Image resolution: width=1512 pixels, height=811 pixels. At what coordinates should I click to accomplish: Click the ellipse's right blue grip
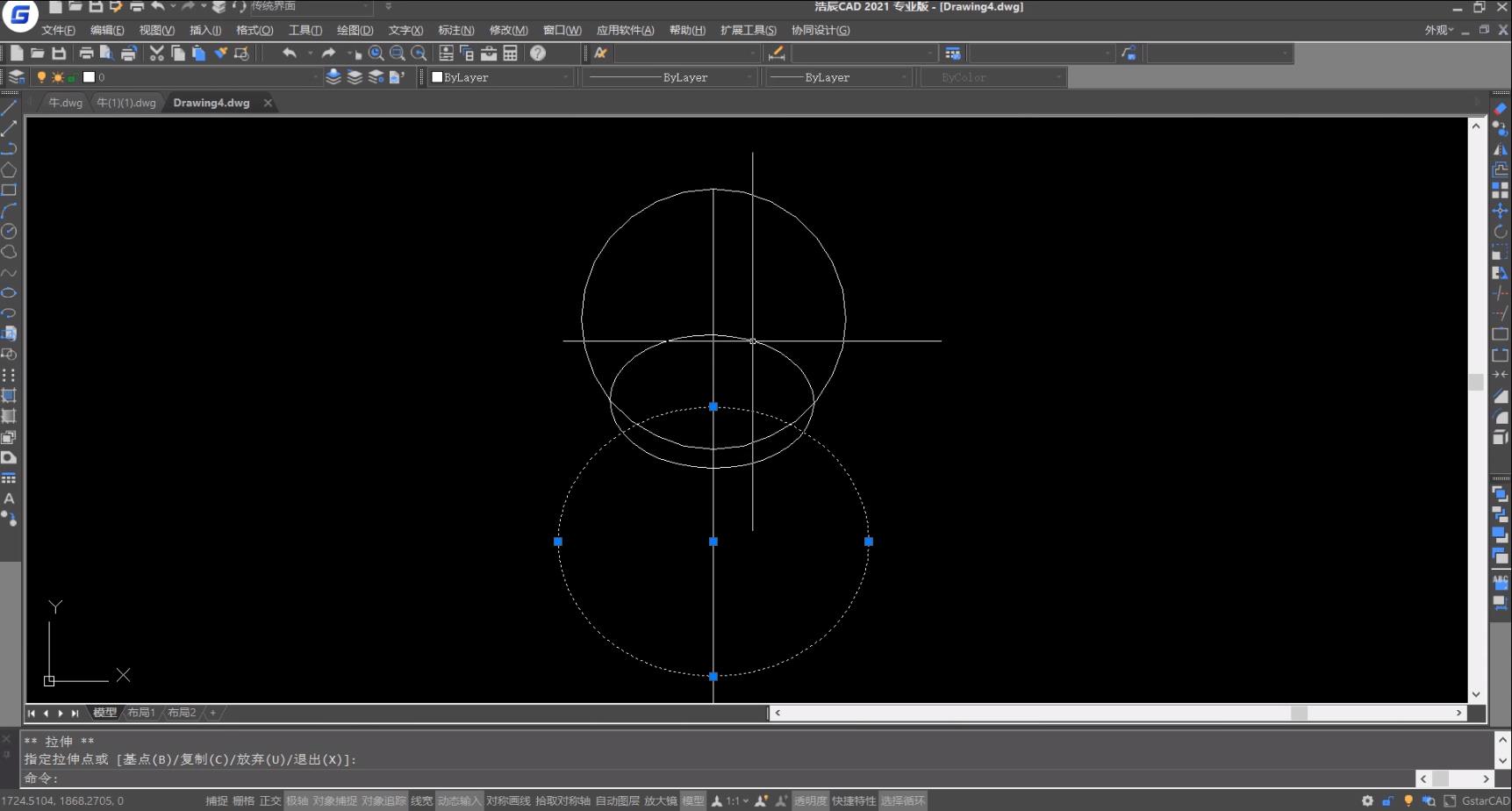[869, 542]
